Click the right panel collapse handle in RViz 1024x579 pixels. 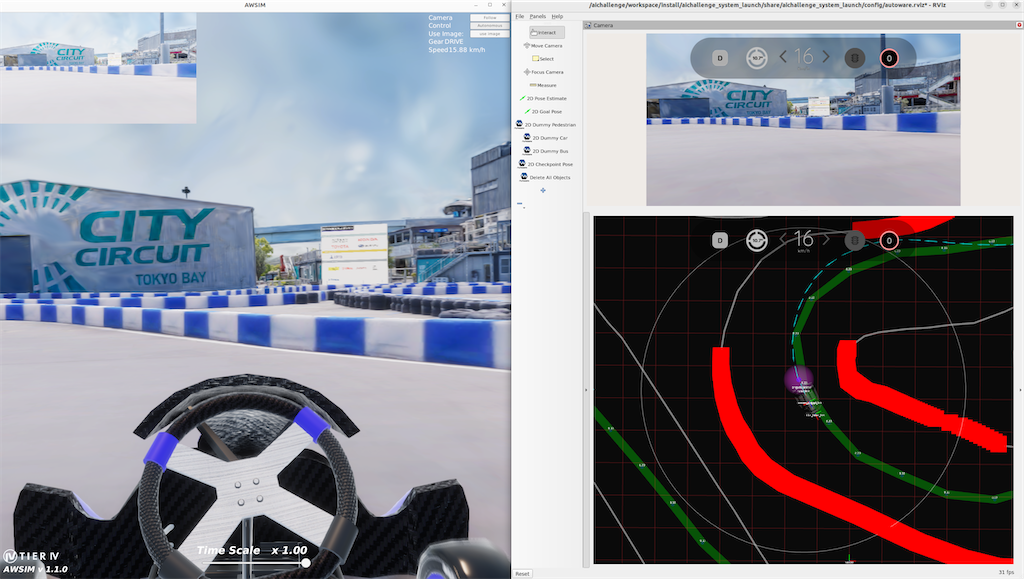(x=1020, y=390)
